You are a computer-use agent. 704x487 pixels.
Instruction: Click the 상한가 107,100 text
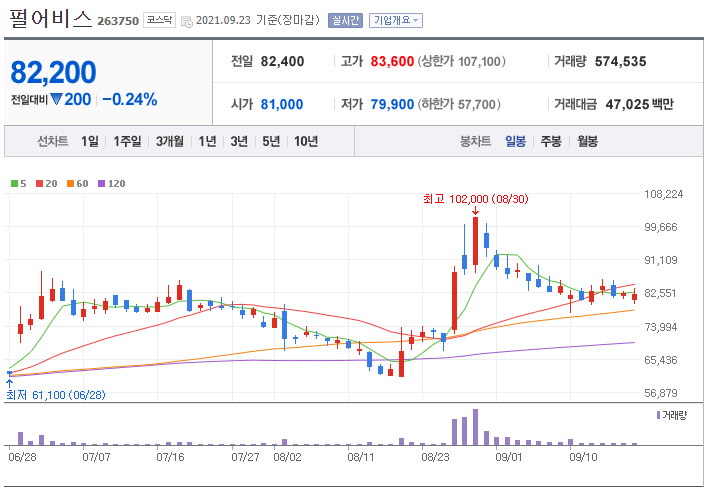(462, 61)
